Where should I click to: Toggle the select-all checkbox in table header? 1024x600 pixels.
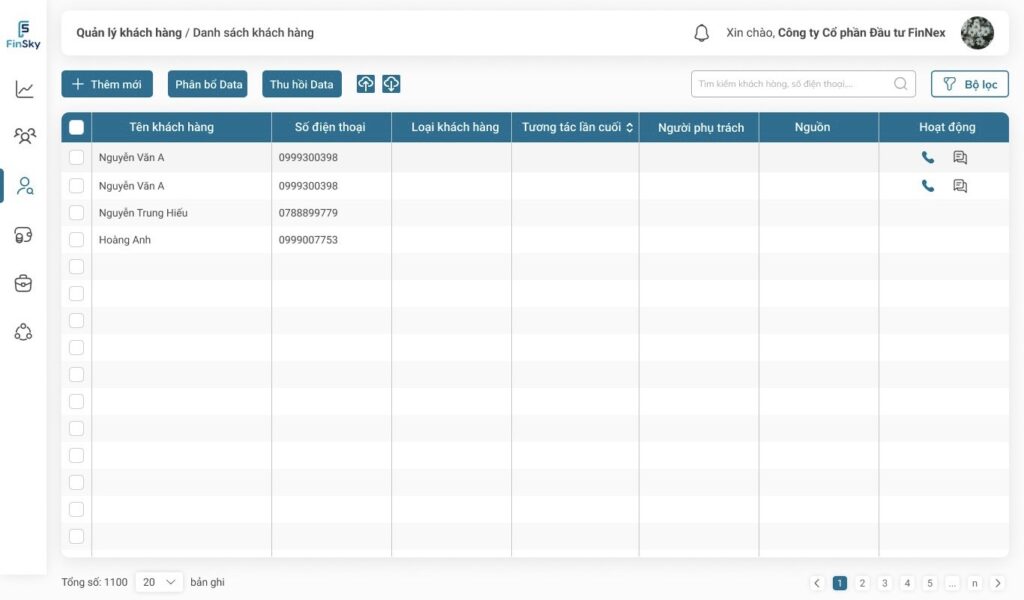(76, 127)
